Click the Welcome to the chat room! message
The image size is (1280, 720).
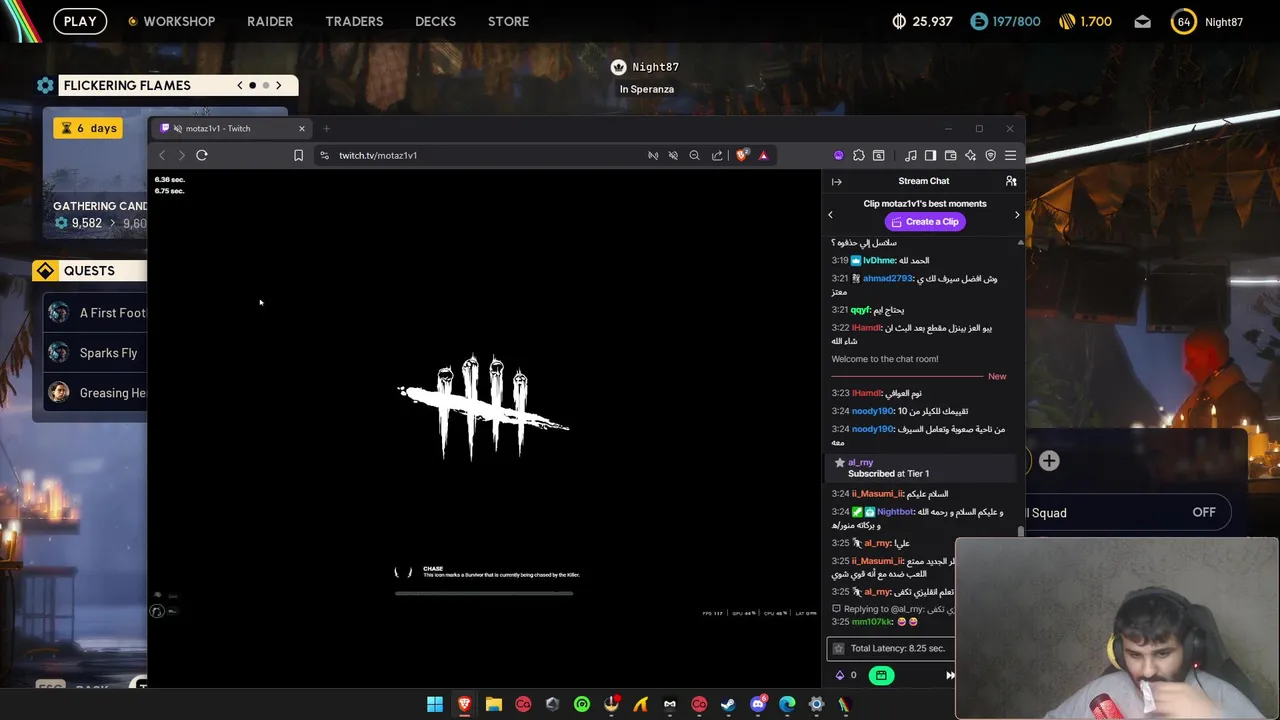(x=885, y=359)
